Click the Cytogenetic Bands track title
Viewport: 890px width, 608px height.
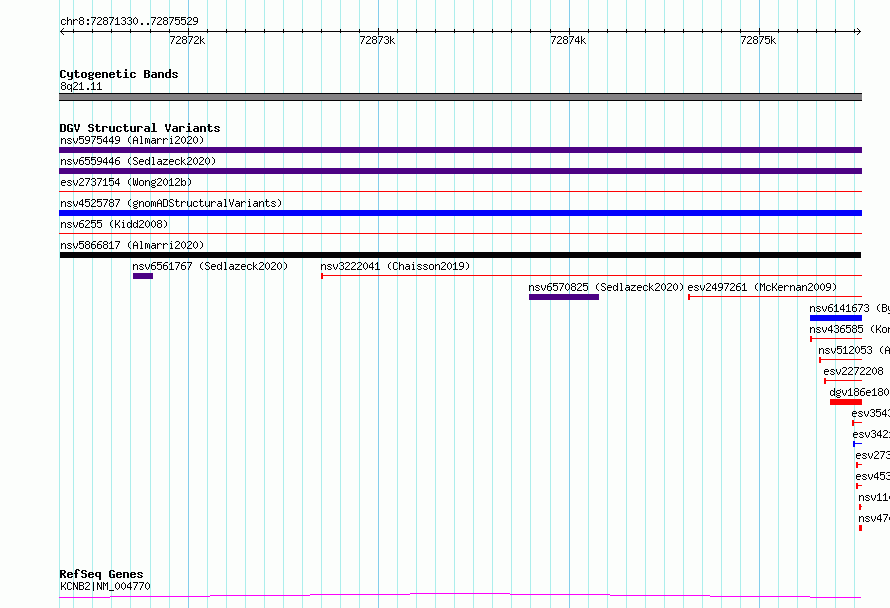point(119,74)
